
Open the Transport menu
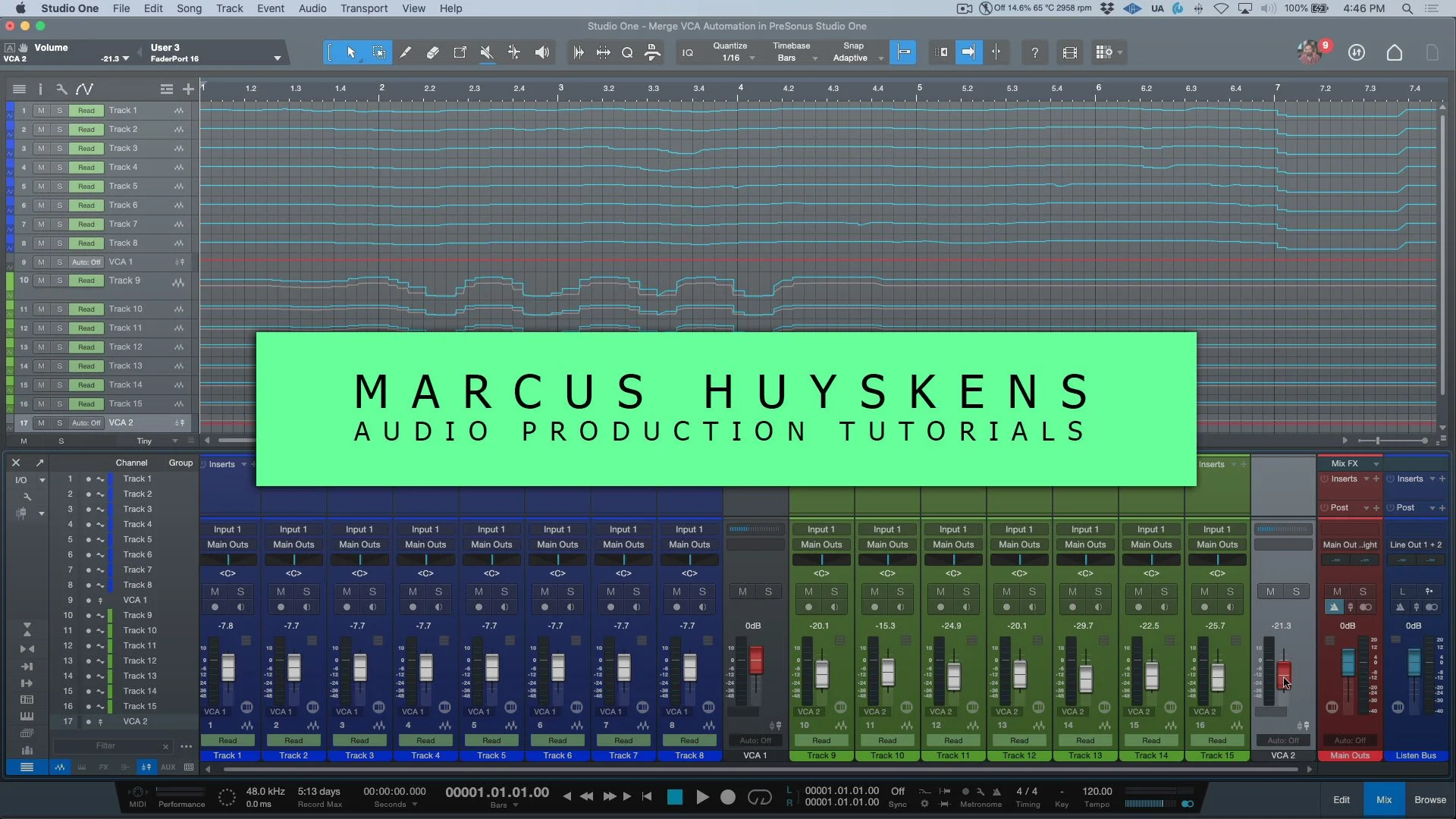(363, 8)
